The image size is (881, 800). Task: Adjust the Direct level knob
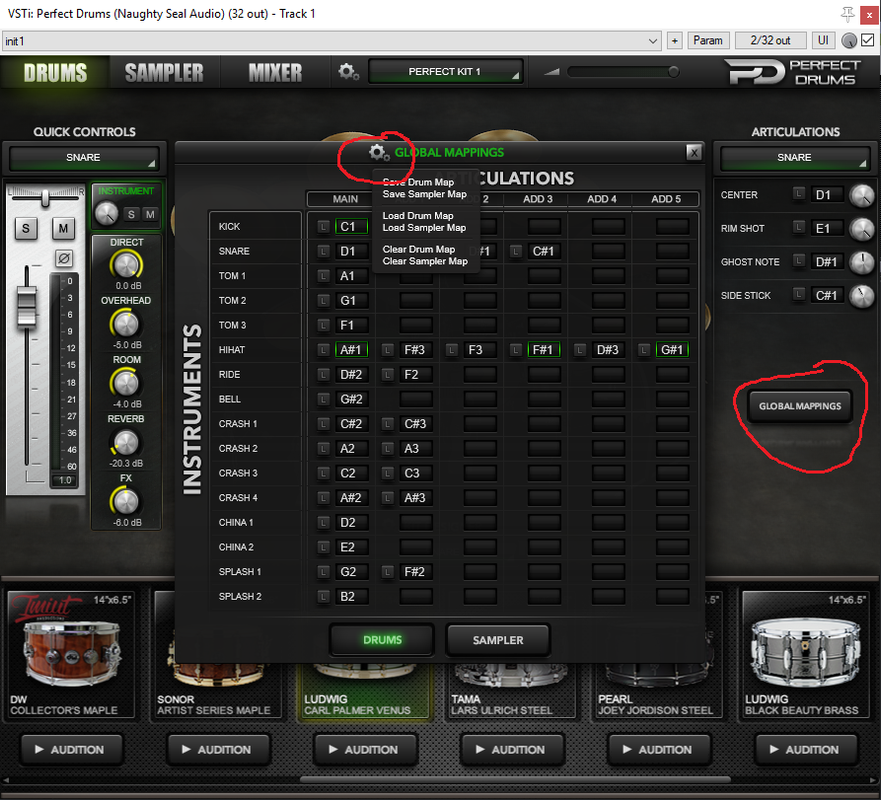pos(126,265)
